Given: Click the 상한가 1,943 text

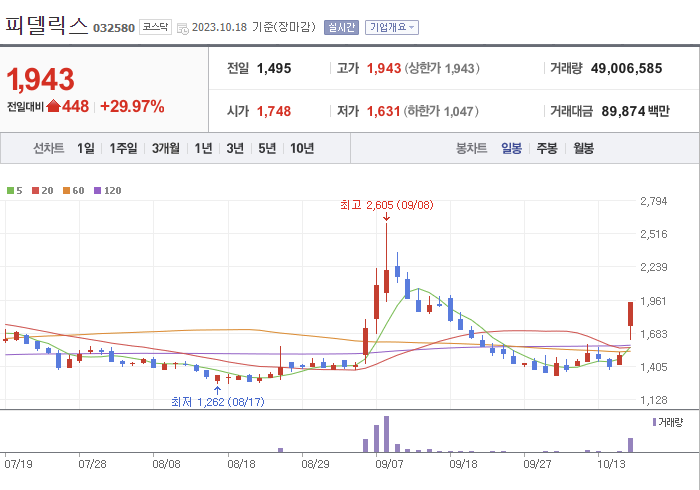Looking at the screenshot, I should [442, 68].
